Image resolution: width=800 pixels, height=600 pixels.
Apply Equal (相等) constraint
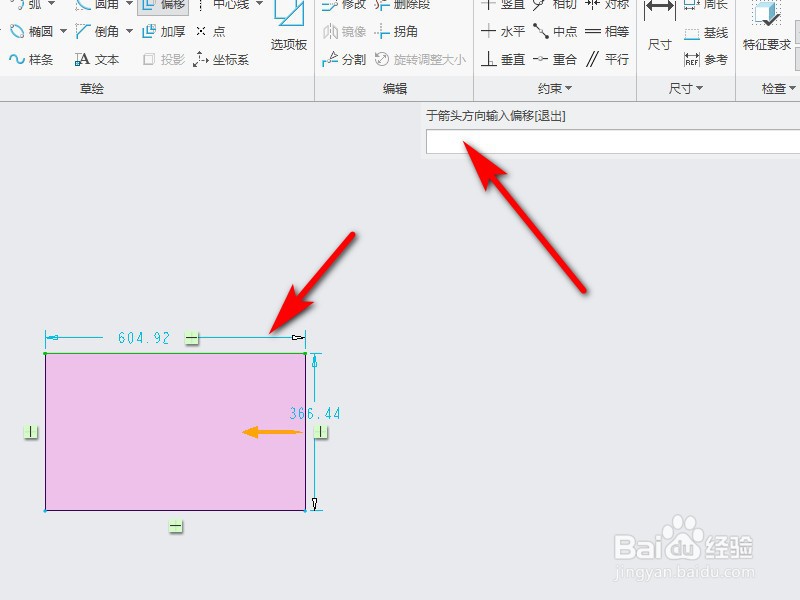[x=607, y=32]
